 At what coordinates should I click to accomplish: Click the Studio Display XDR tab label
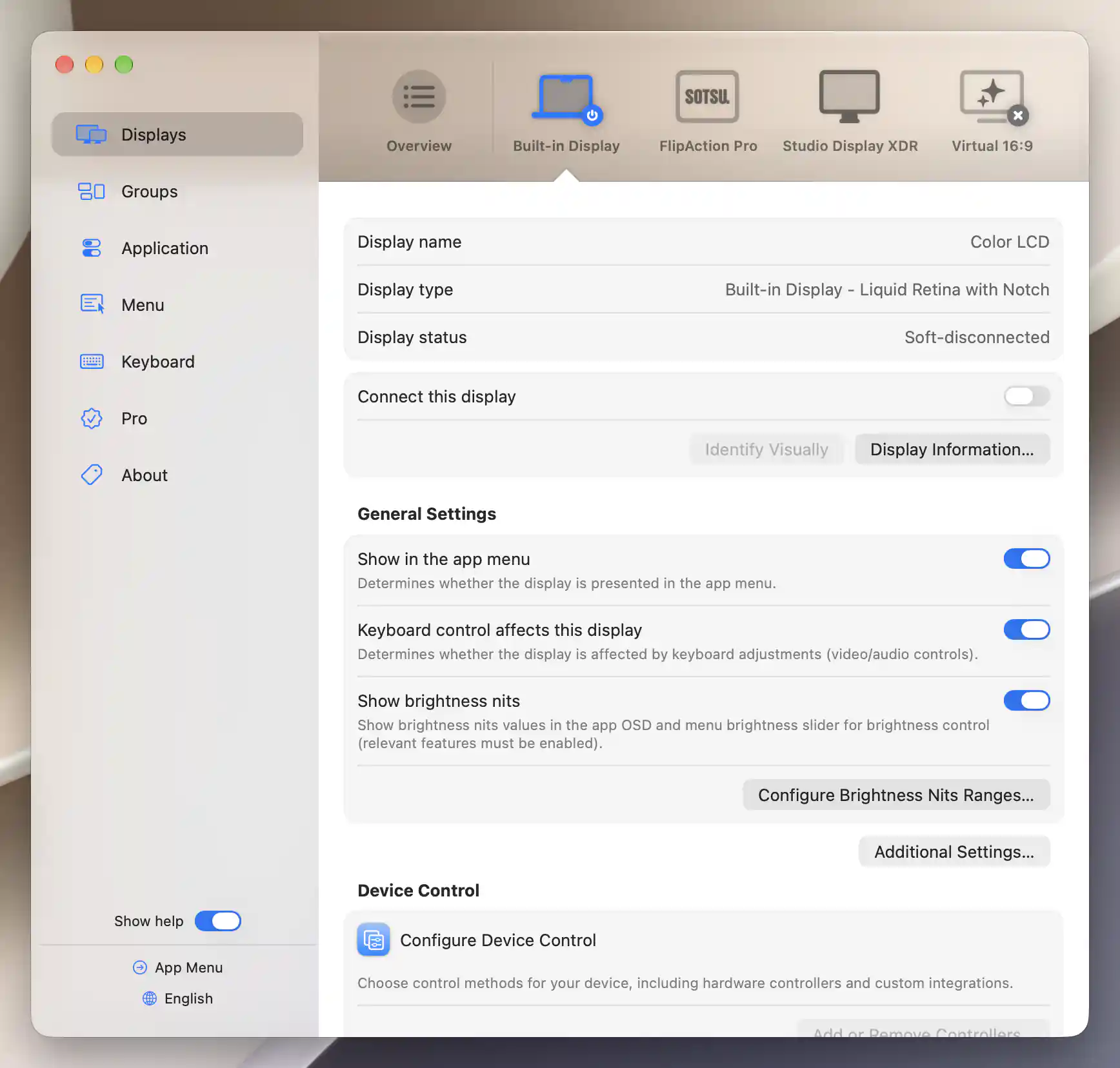click(x=850, y=146)
